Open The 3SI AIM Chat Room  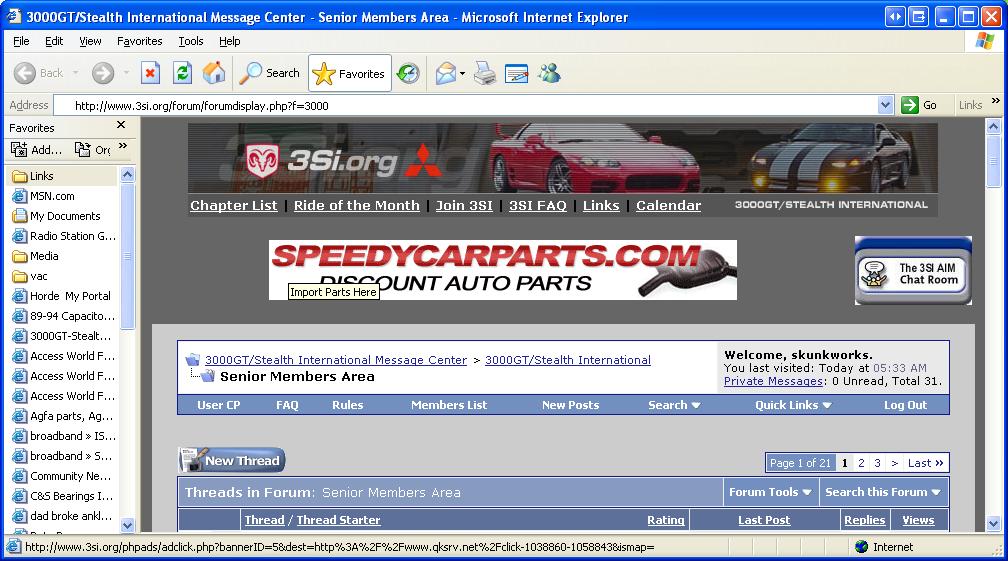pyautogui.click(x=913, y=271)
